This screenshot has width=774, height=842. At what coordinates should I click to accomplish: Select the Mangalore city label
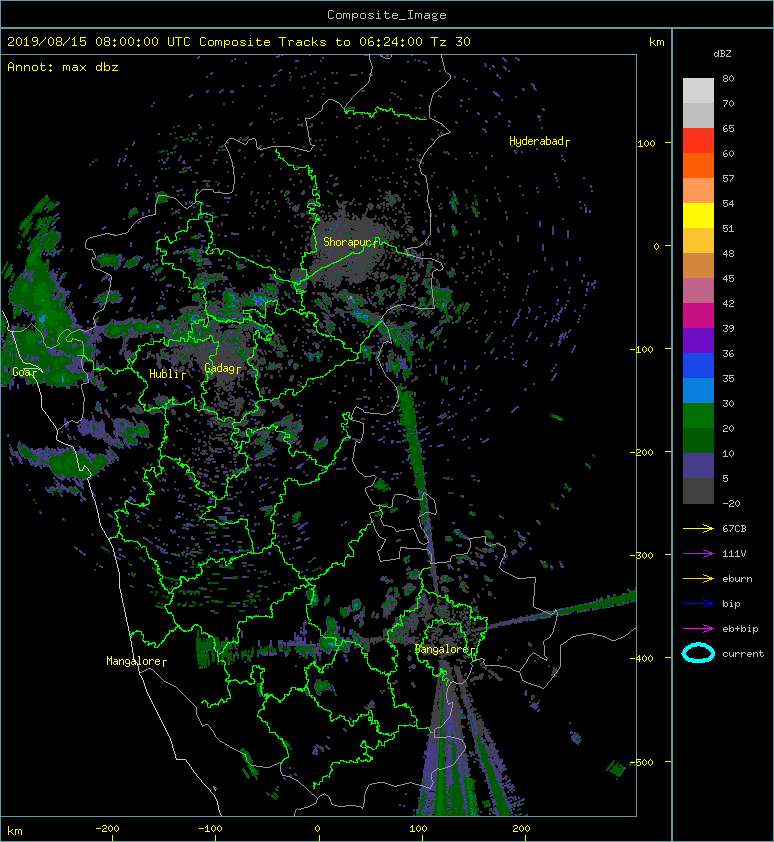click(x=136, y=661)
